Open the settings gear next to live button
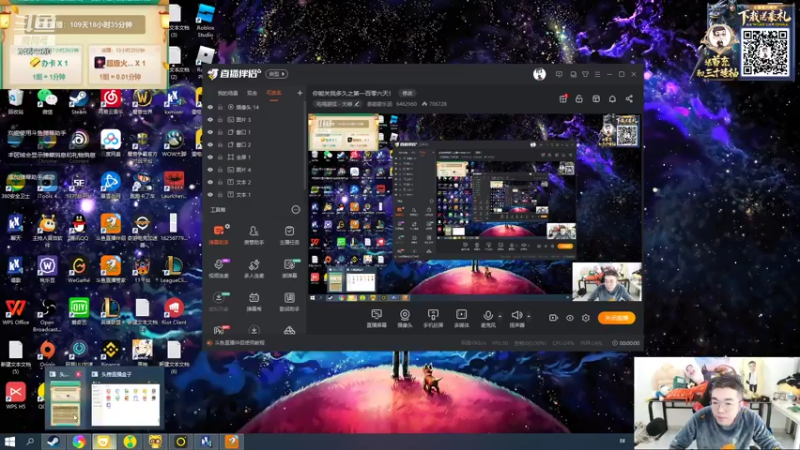The width and height of the screenshot is (800, 450). pos(586,318)
